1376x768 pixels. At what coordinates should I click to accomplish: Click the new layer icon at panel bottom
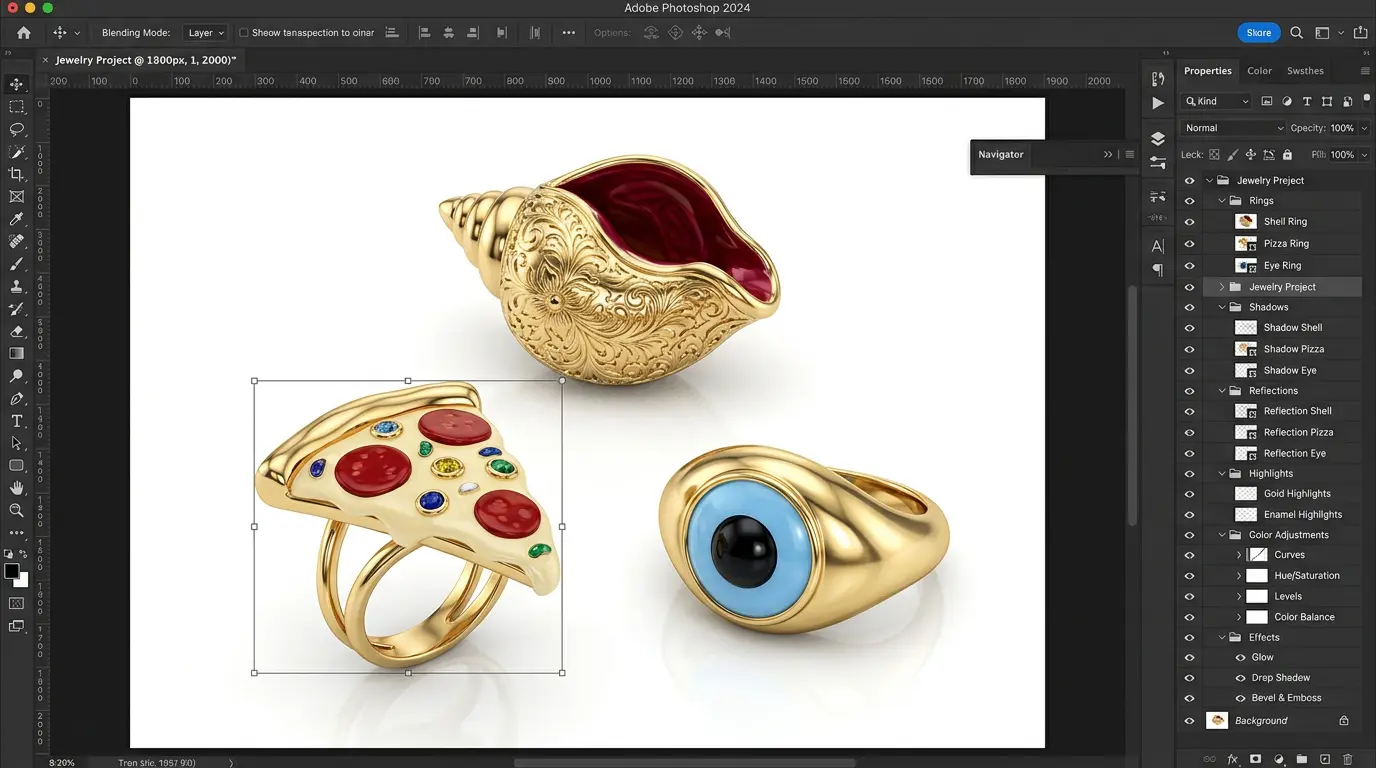(x=1325, y=760)
